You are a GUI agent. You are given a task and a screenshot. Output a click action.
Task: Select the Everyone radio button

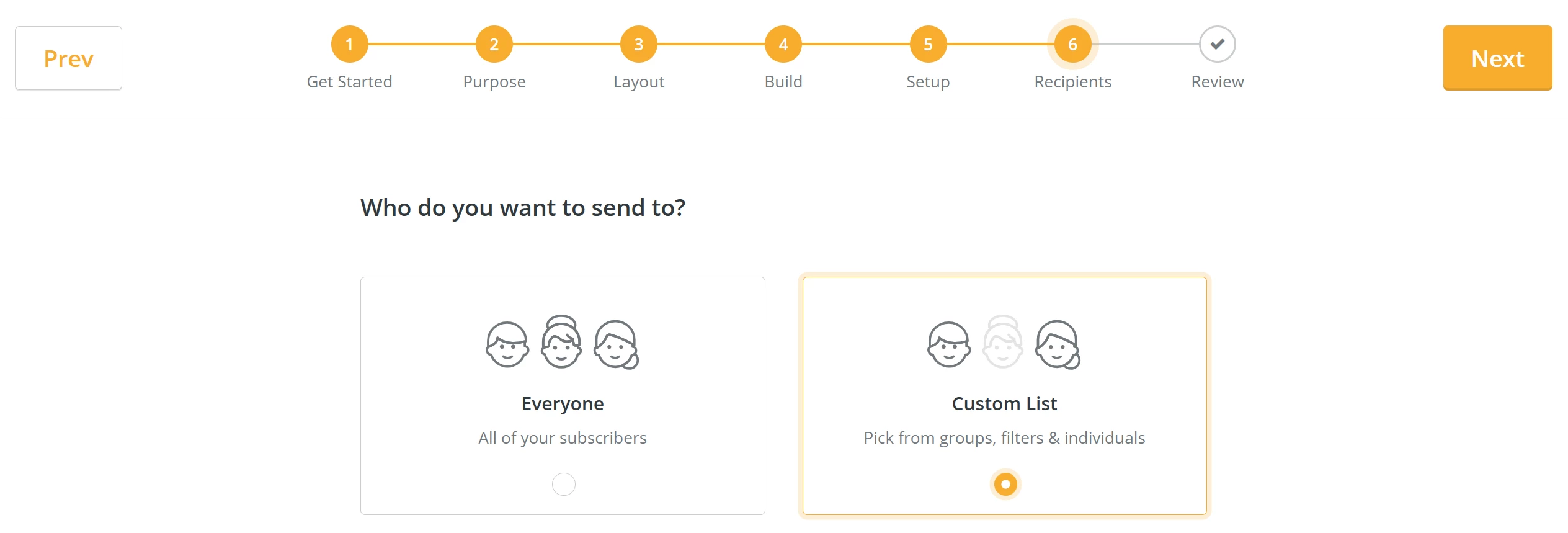(563, 484)
